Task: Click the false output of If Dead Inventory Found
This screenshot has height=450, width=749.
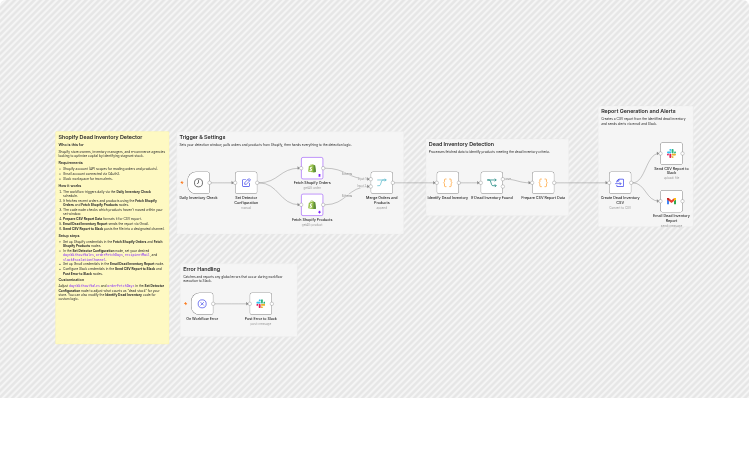Action: click(503, 186)
